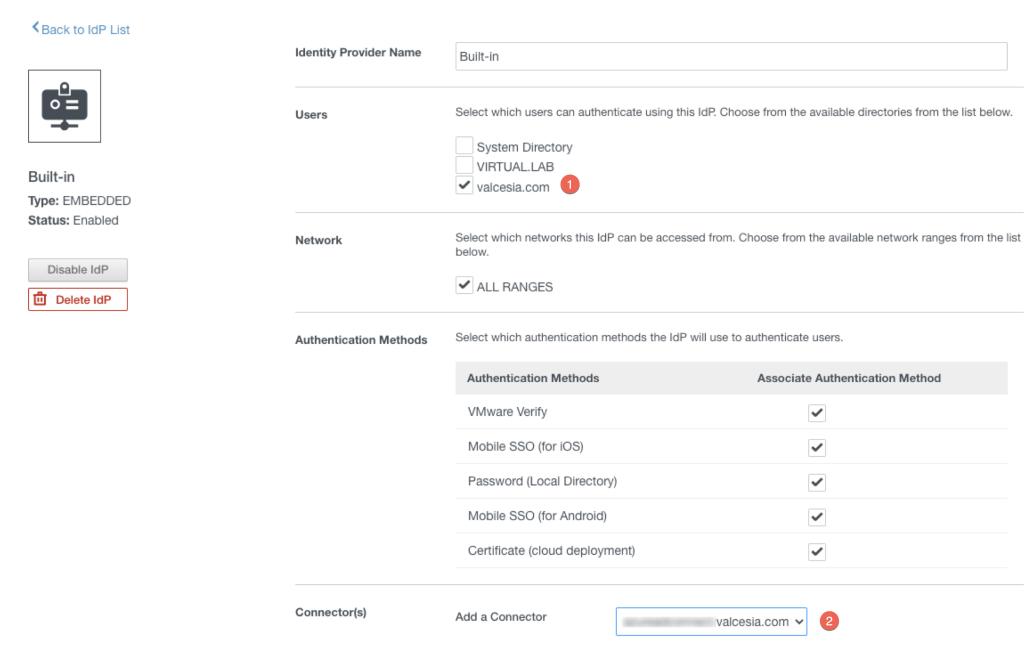Uncheck the valcesia.com directory checkbox
Image resolution: width=1024 pixels, height=647 pixels.
click(x=464, y=185)
